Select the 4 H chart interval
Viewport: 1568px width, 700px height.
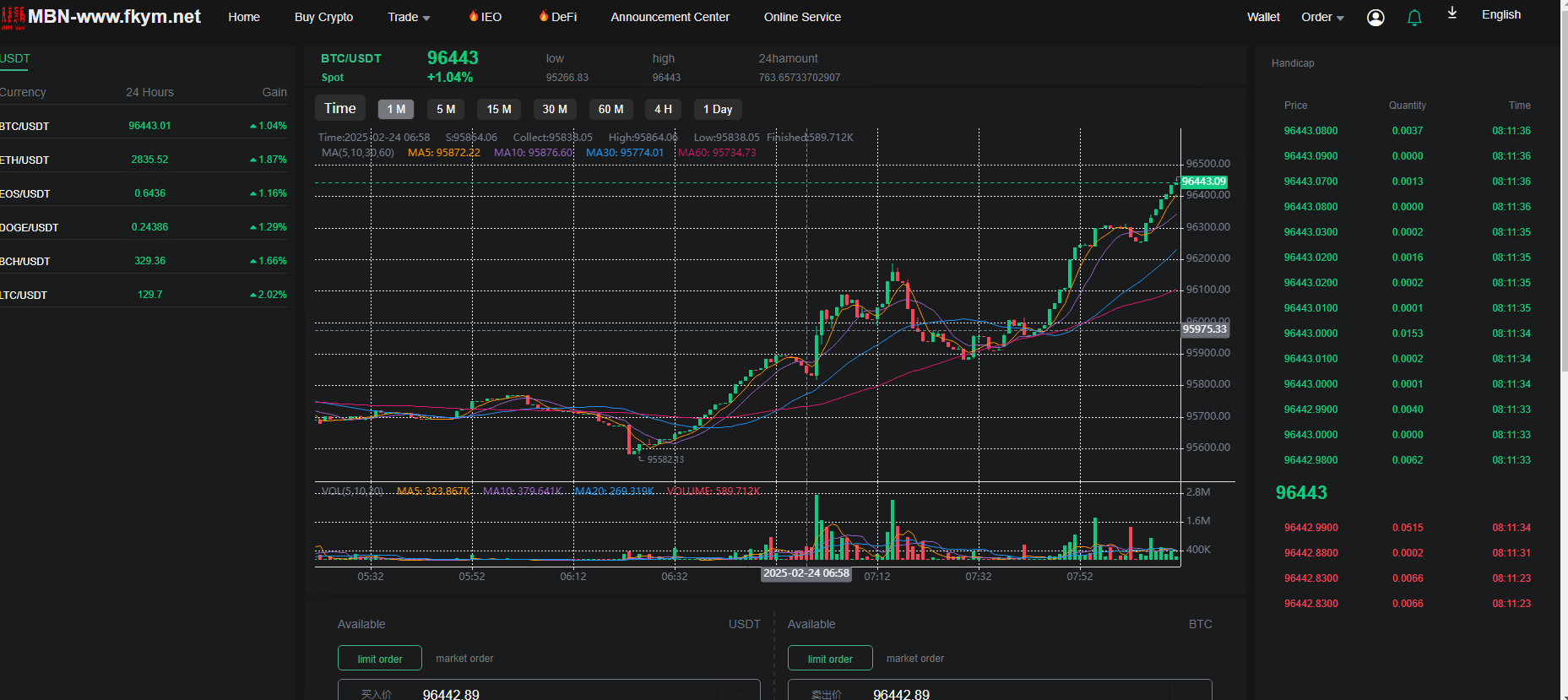tap(663, 109)
